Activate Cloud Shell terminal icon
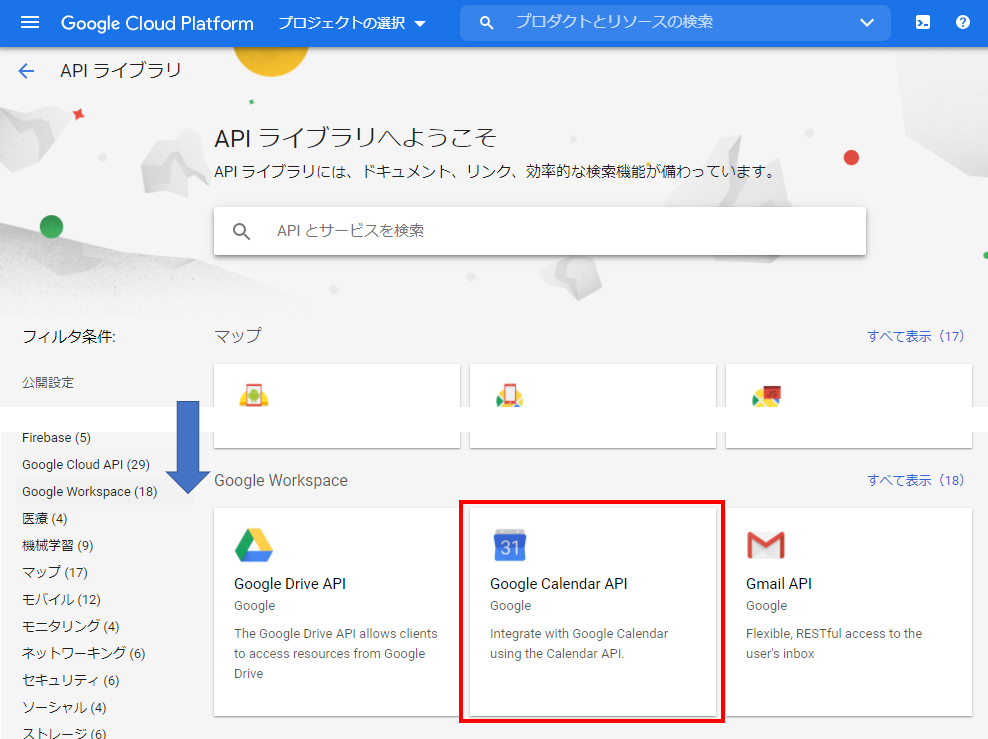The image size is (988, 739). pyautogui.click(x=923, y=22)
